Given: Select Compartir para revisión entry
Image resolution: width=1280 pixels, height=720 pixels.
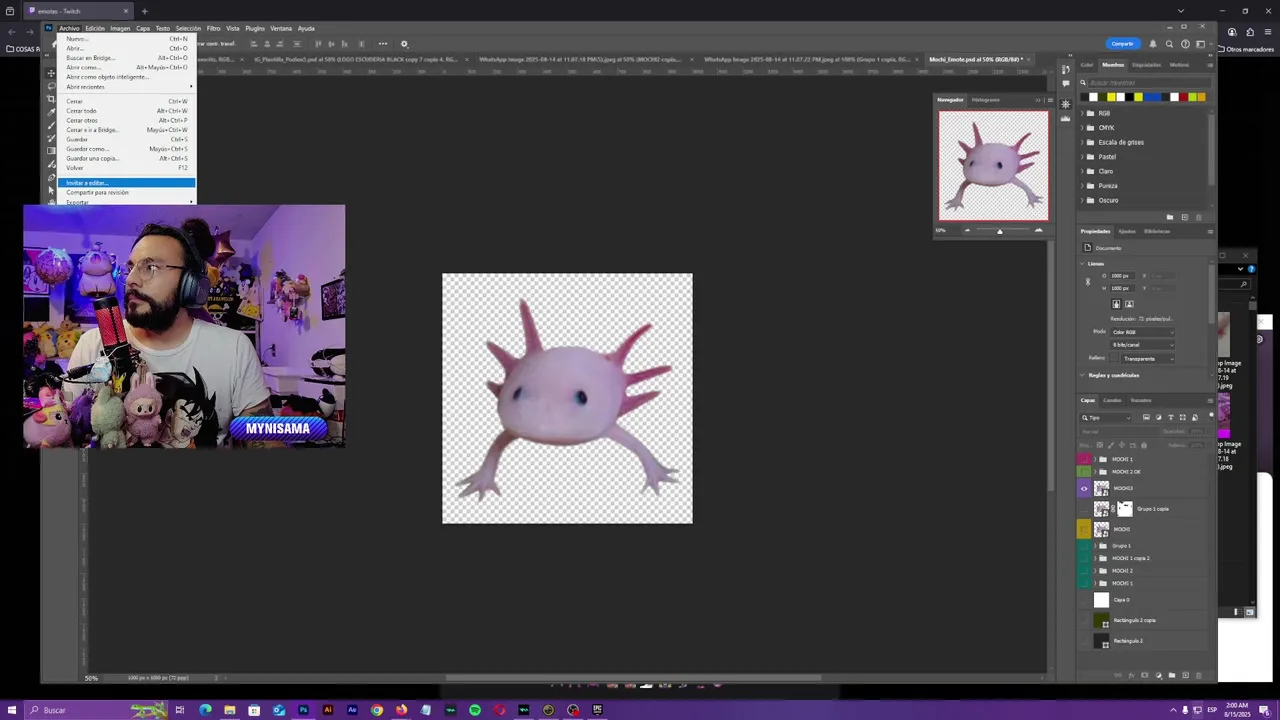Looking at the screenshot, I should [x=126, y=193].
